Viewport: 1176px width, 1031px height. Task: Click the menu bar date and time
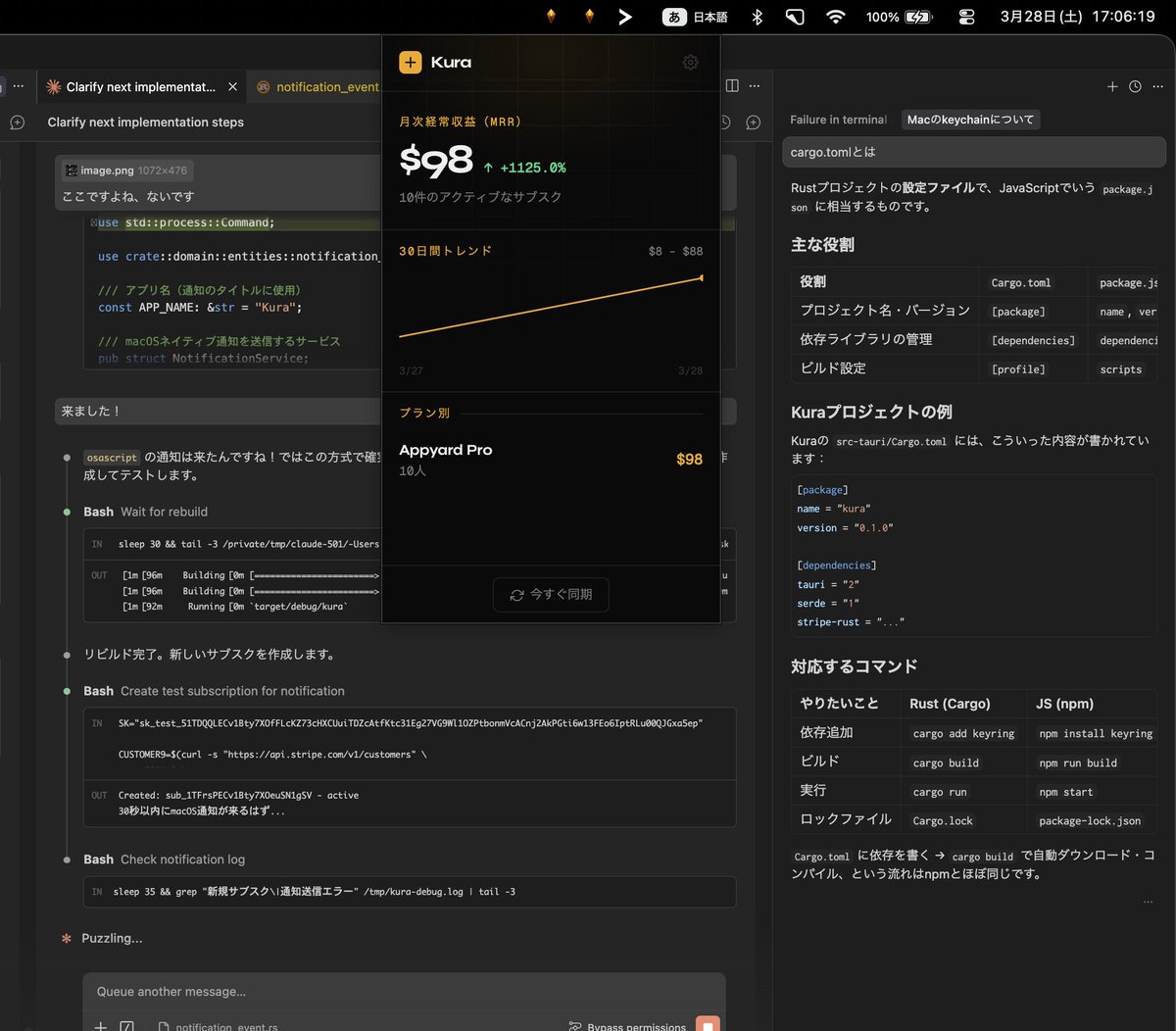click(1077, 17)
